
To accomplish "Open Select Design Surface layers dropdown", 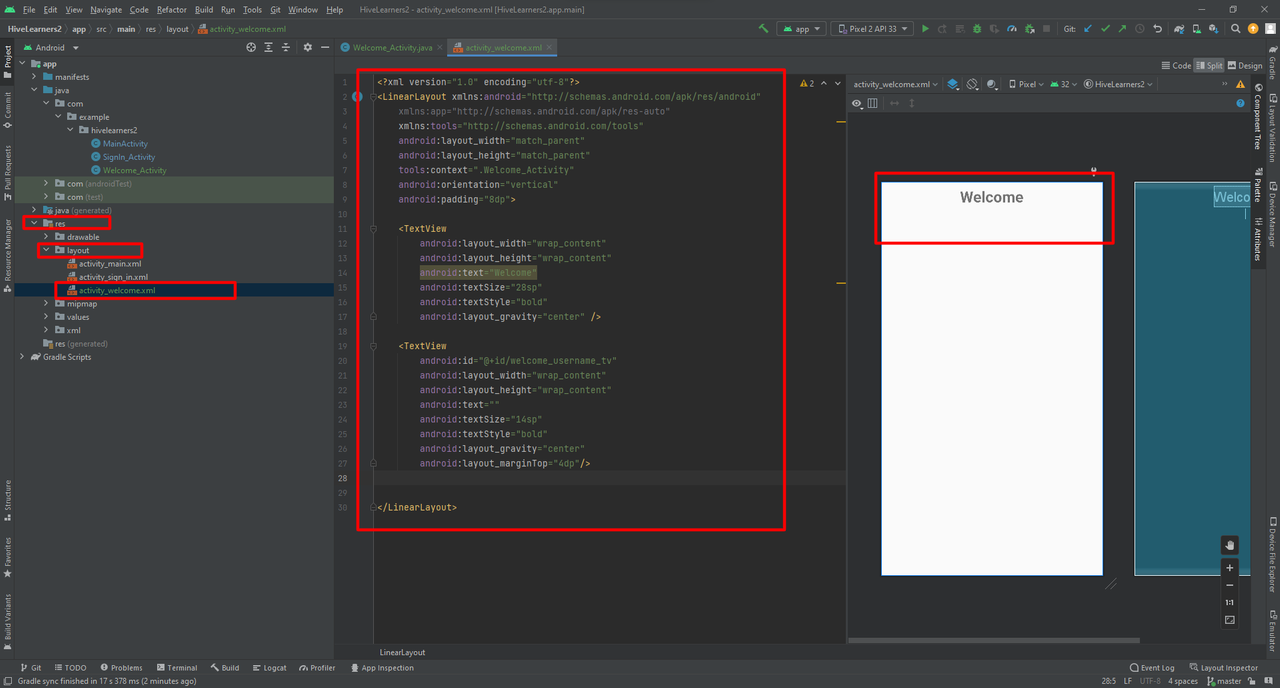I will click(953, 84).
